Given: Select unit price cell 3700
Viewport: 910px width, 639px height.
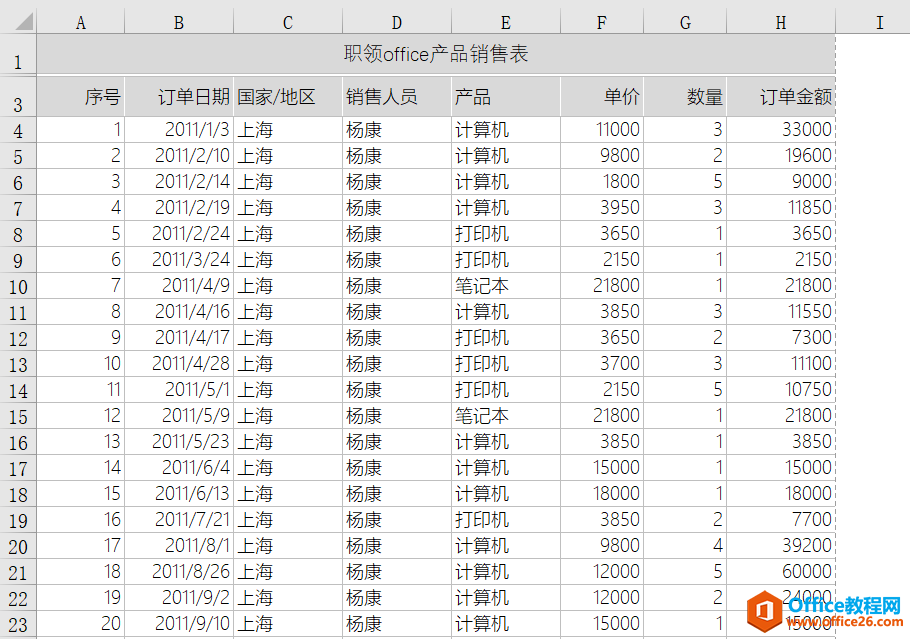Looking at the screenshot, I should pos(602,363).
